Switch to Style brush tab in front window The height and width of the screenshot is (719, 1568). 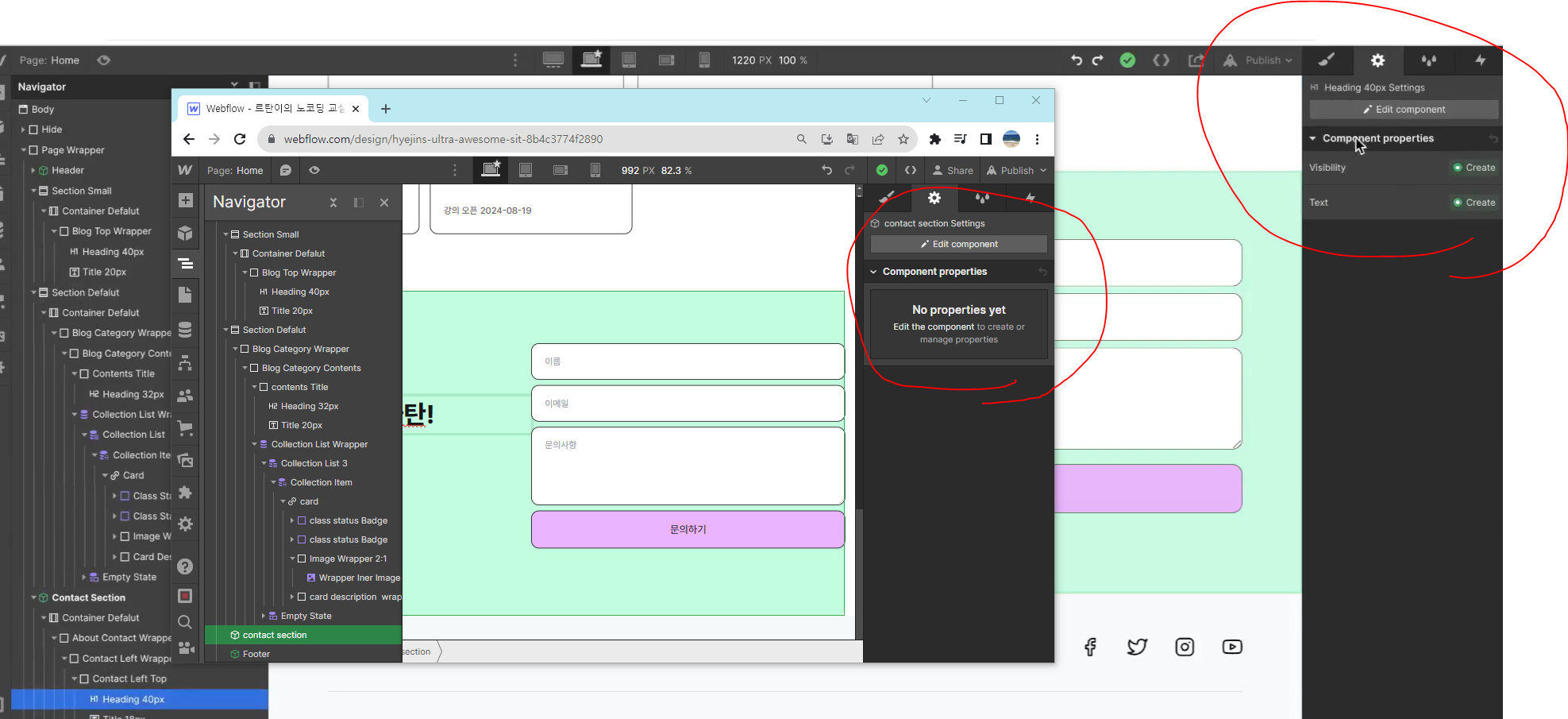(887, 198)
